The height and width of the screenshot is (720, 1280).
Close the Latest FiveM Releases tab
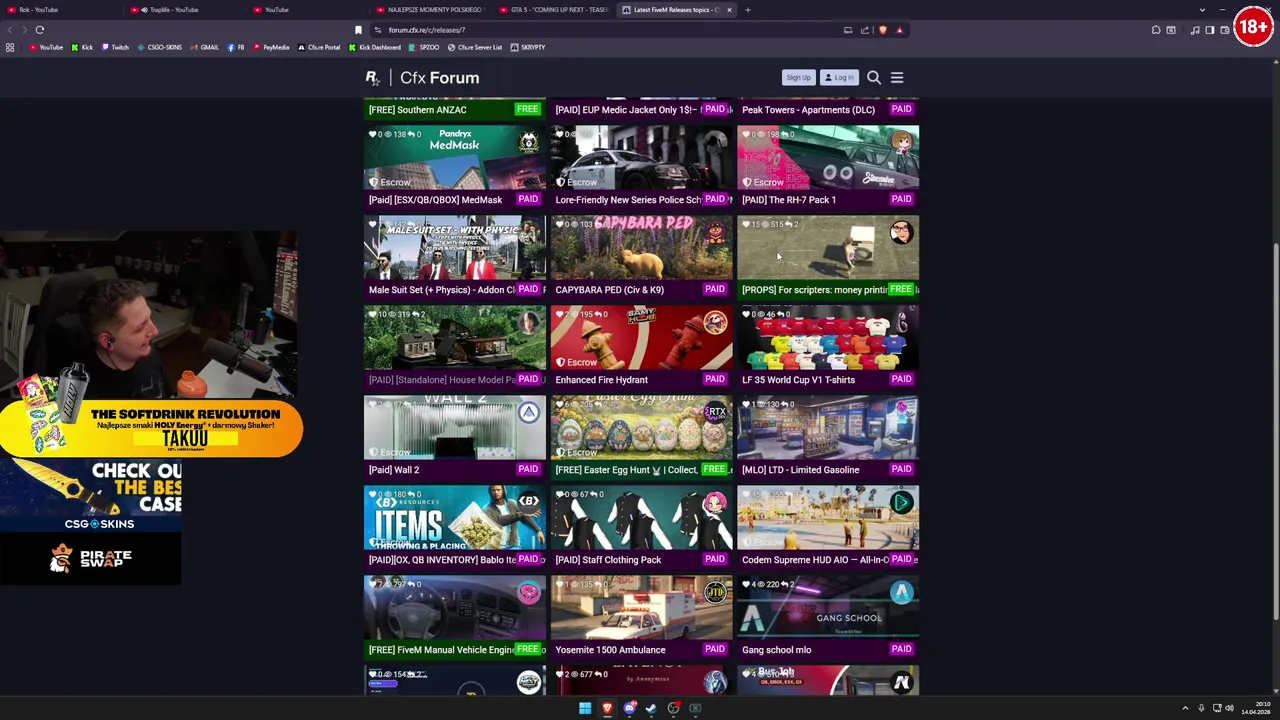pyautogui.click(x=729, y=9)
